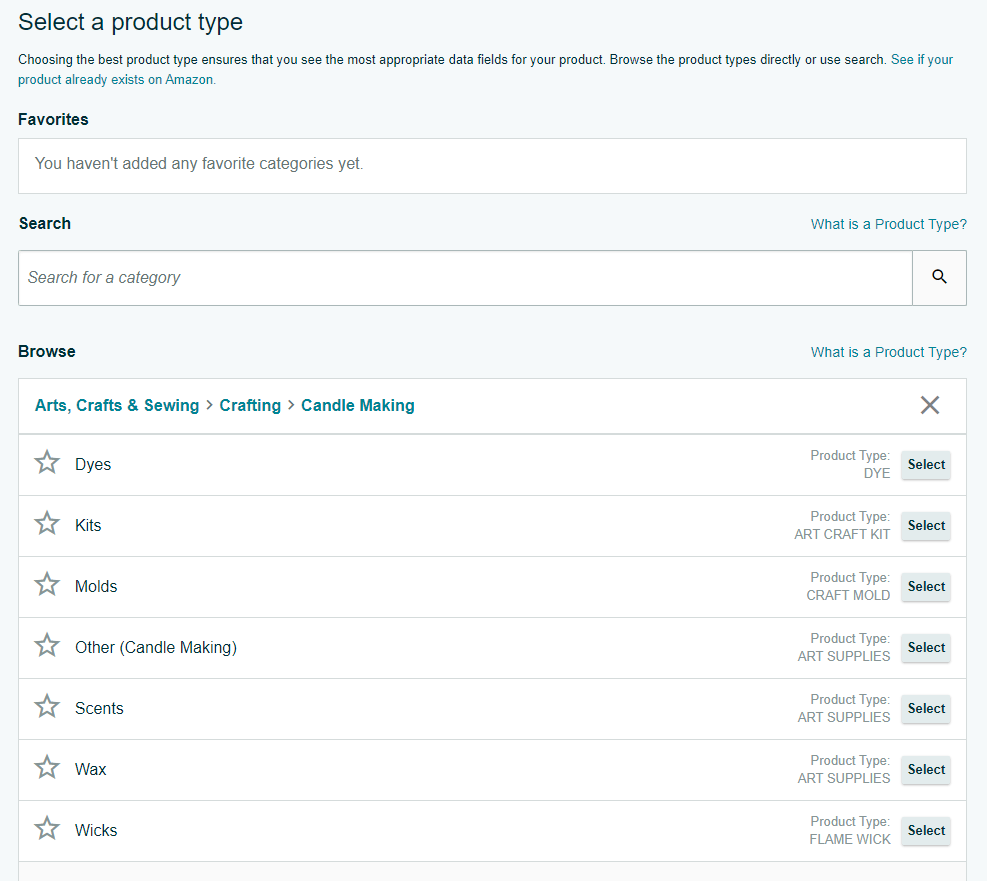Mark Kits as favorite with star
Screen dimensions: 987x881
coord(47,524)
